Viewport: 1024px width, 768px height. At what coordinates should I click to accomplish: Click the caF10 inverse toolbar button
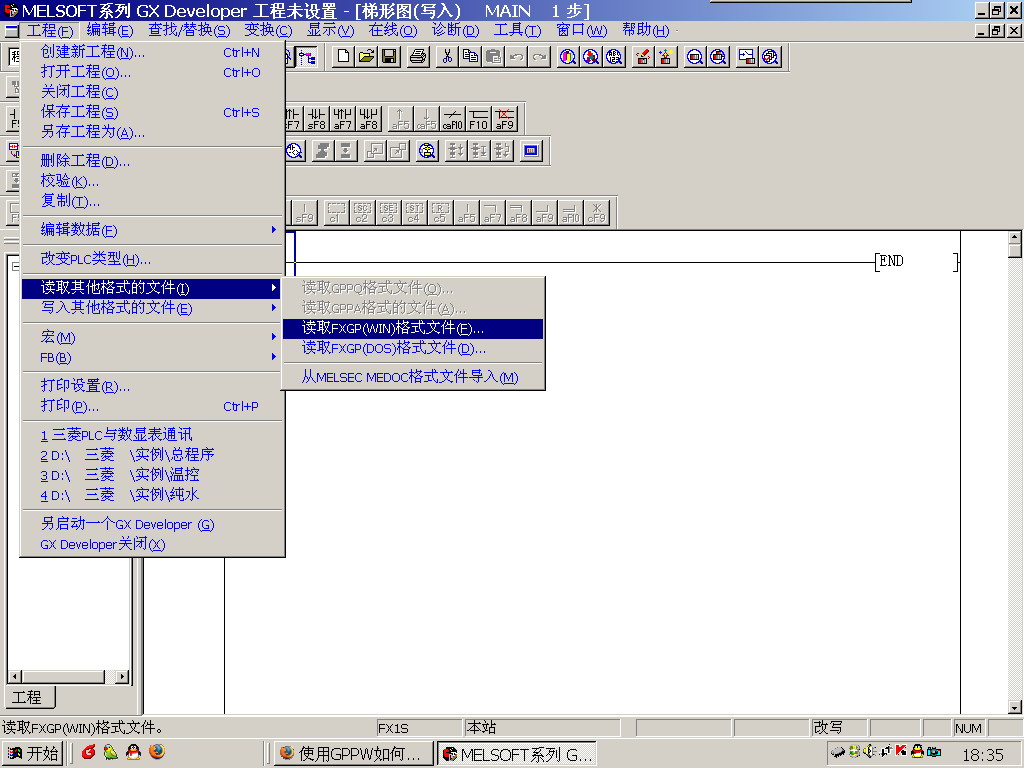tap(453, 119)
